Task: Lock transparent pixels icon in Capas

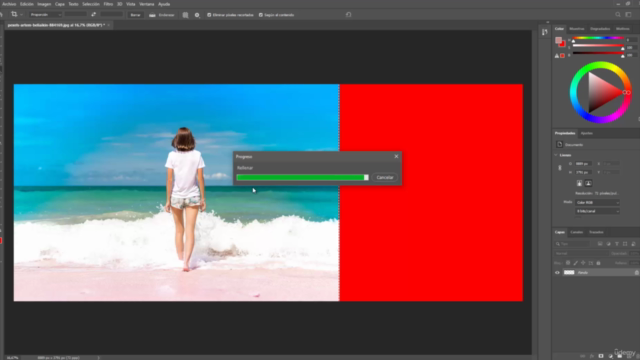Action: click(x=568, y=263)
